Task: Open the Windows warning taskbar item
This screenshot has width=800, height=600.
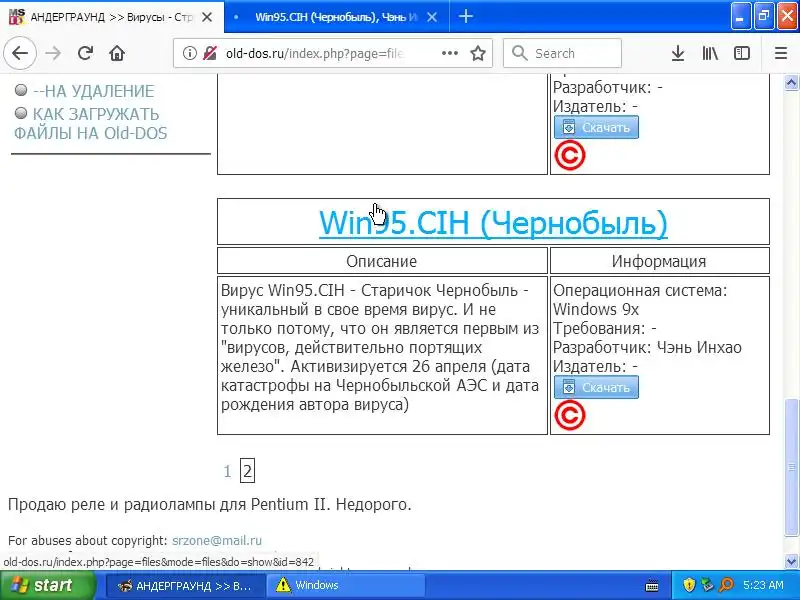Action: (x=345, y=585)
